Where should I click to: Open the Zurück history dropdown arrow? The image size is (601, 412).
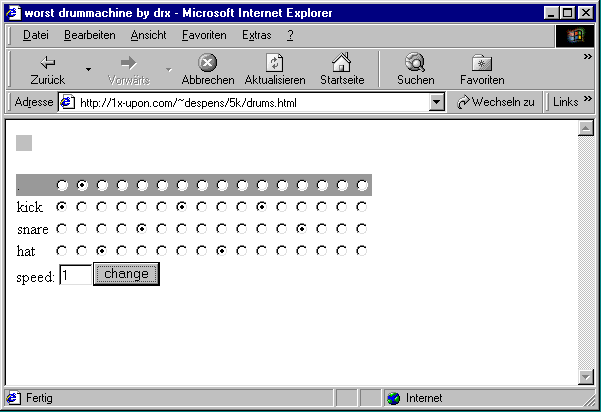coord(89,69)
